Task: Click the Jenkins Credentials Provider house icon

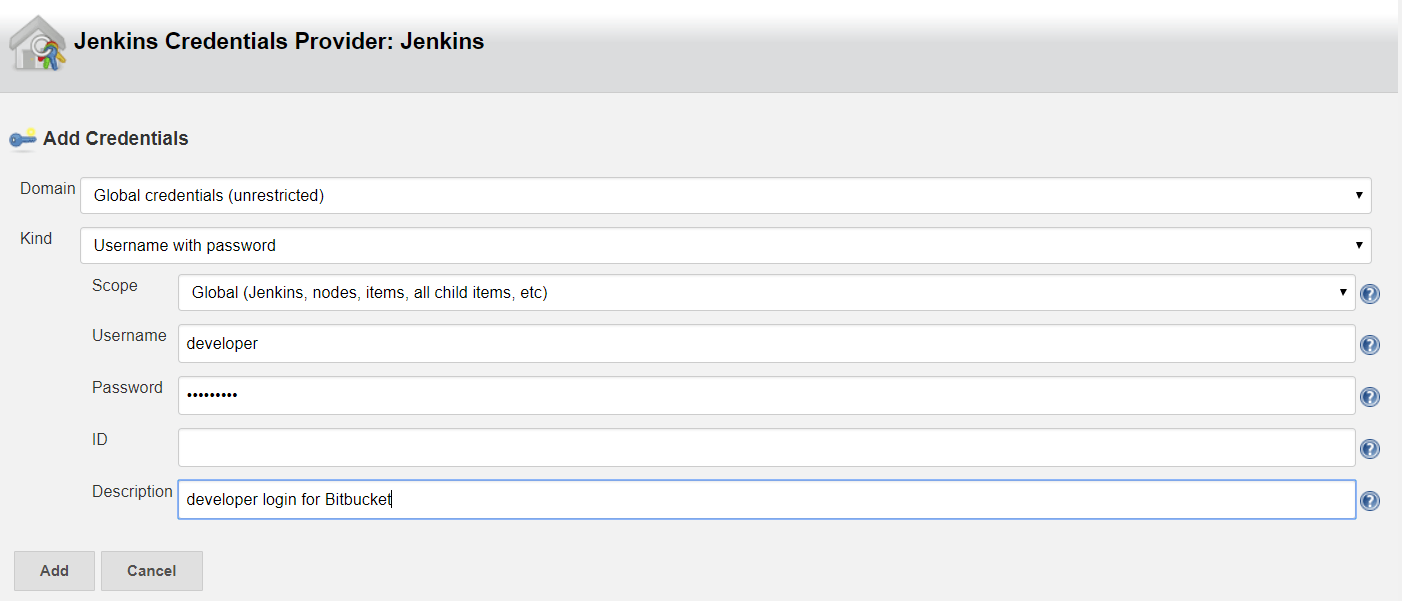Action: coord(38,43)
